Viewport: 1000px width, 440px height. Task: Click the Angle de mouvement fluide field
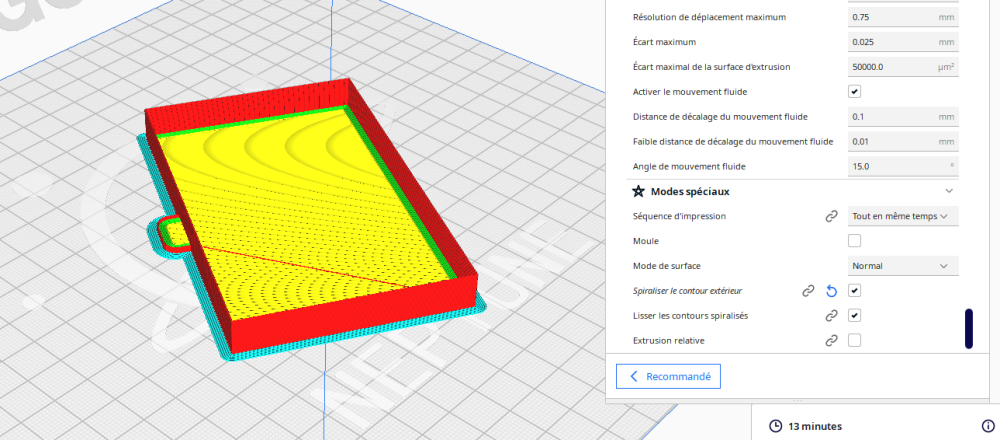tap(903, 166)
